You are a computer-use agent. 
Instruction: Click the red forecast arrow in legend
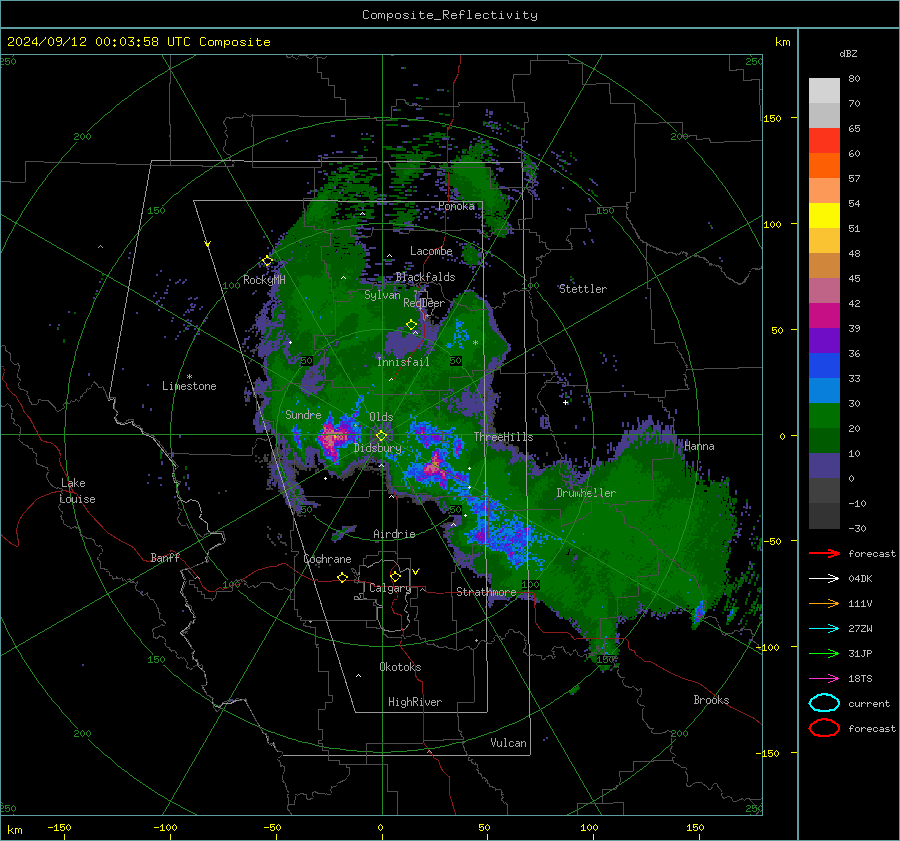pos(824,553)
